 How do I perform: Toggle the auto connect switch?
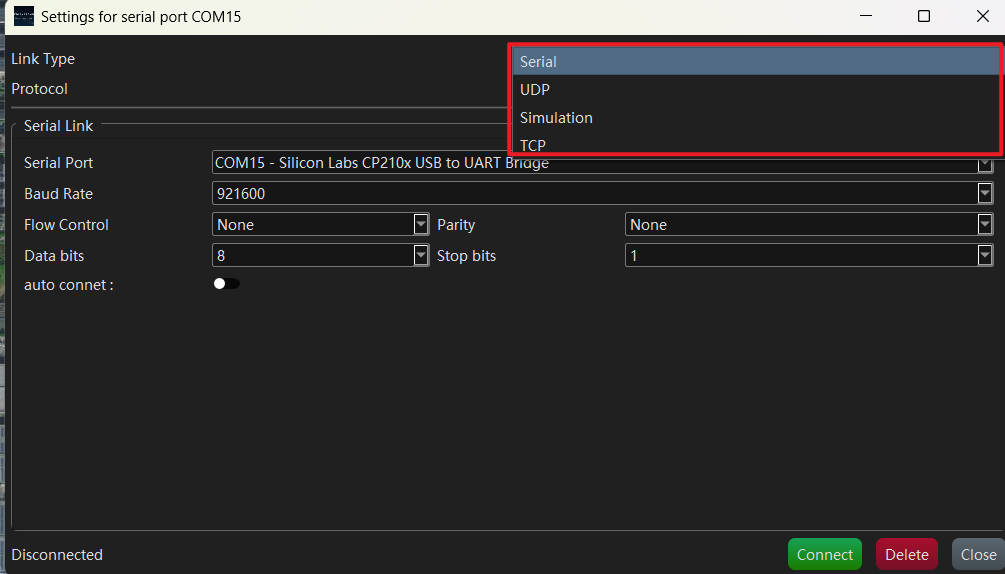click(226, 284)
